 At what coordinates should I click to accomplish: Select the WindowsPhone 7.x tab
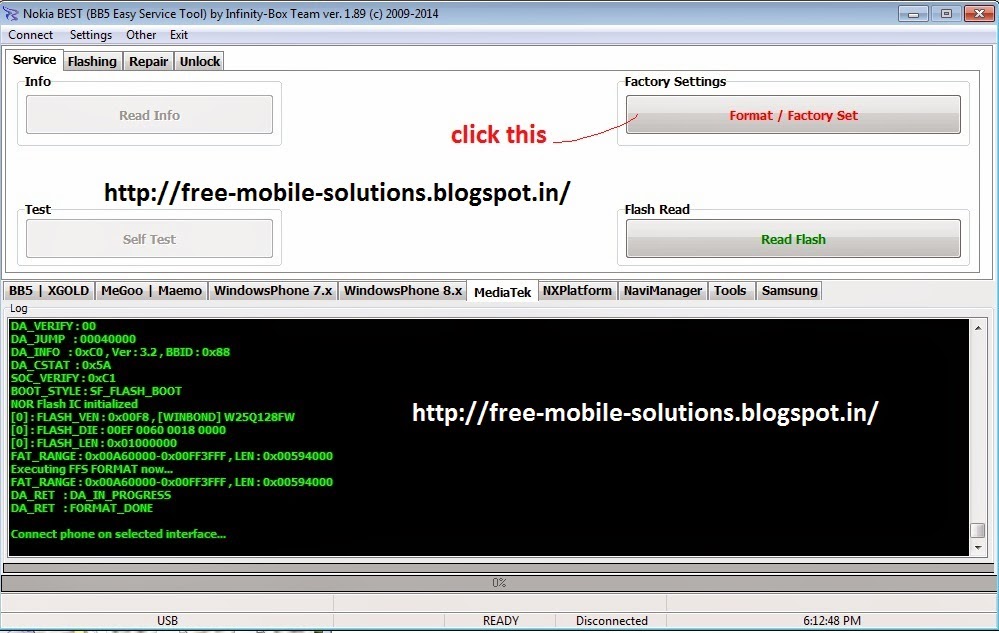[273, 290]
